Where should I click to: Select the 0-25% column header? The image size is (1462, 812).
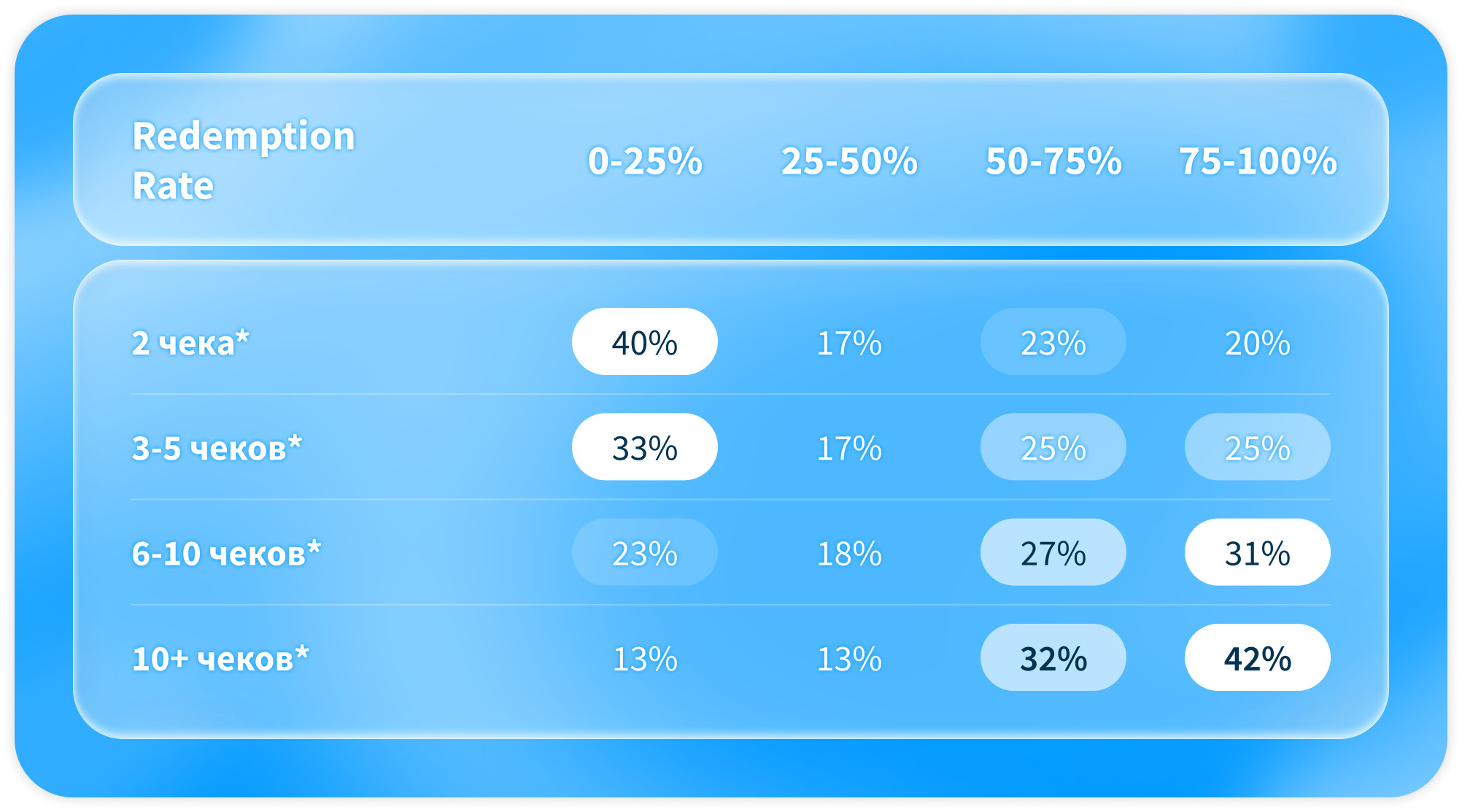click(645, 161)
